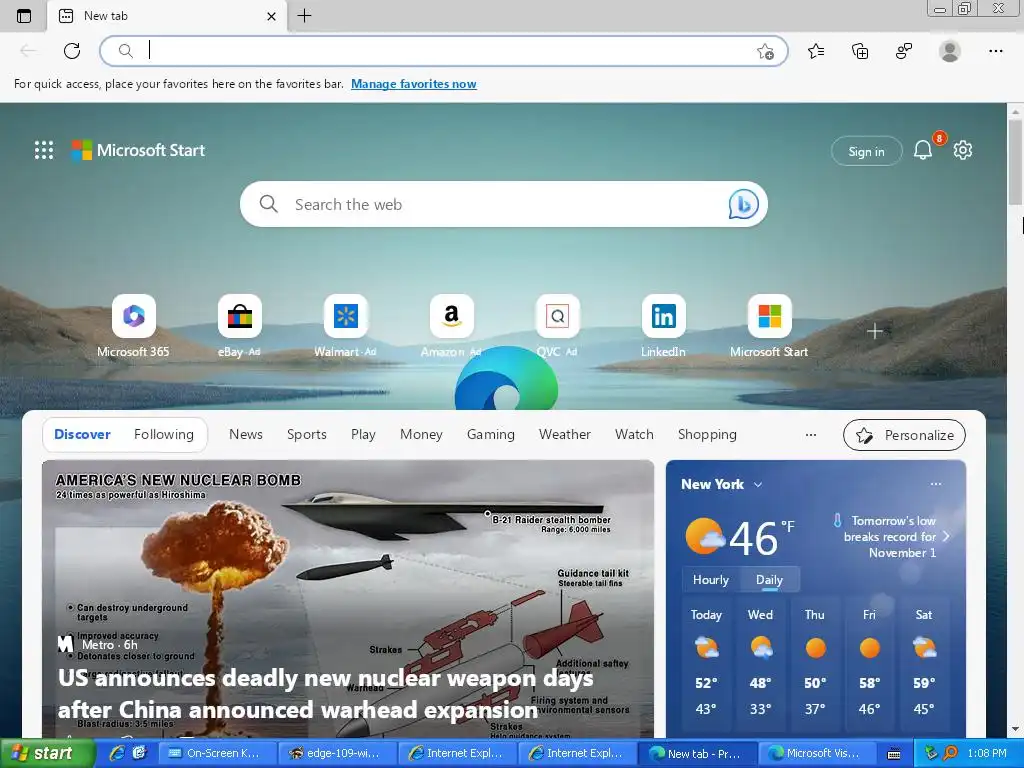
Task: Switch weather forecast to Daily
Action: [769, 580]
